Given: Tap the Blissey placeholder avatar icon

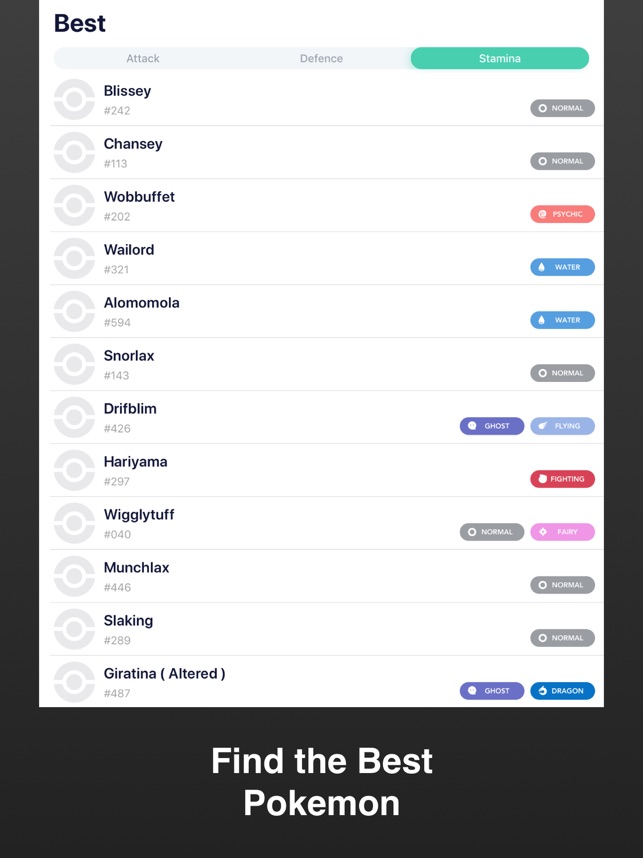Looking at the screenshot, I should (74, 100).
